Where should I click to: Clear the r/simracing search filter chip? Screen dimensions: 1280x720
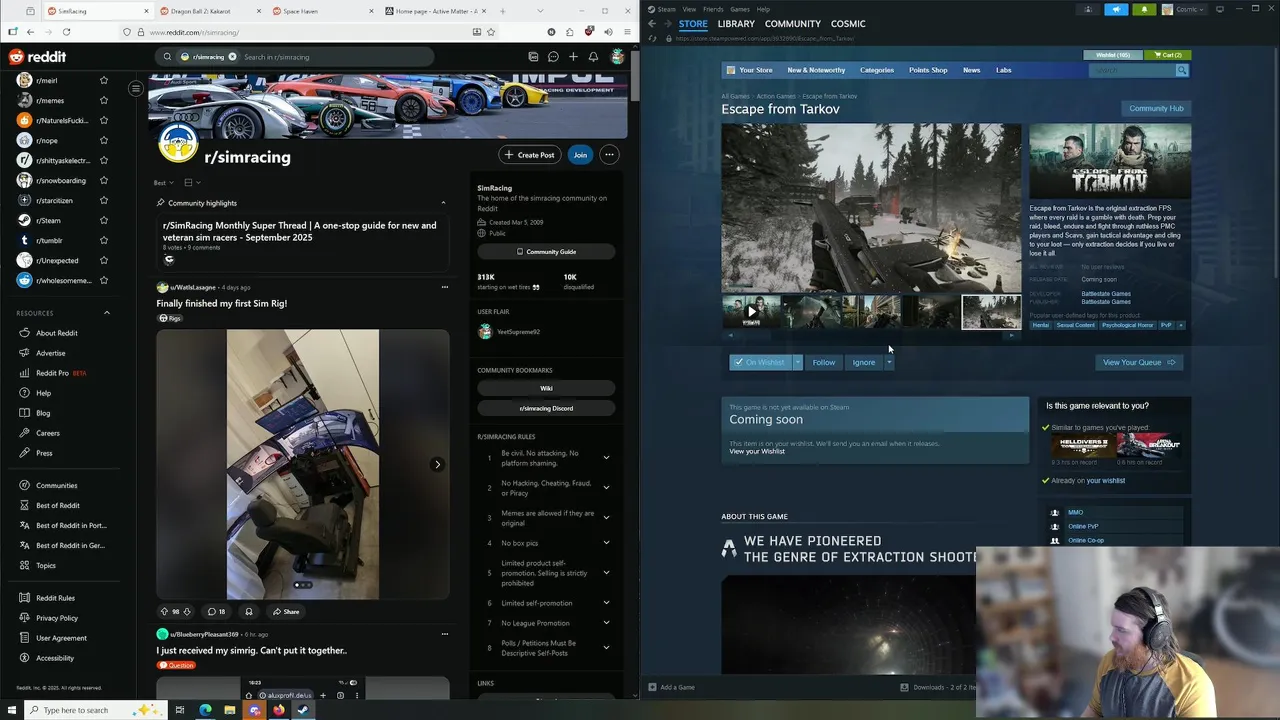click(x=232, y=57)
